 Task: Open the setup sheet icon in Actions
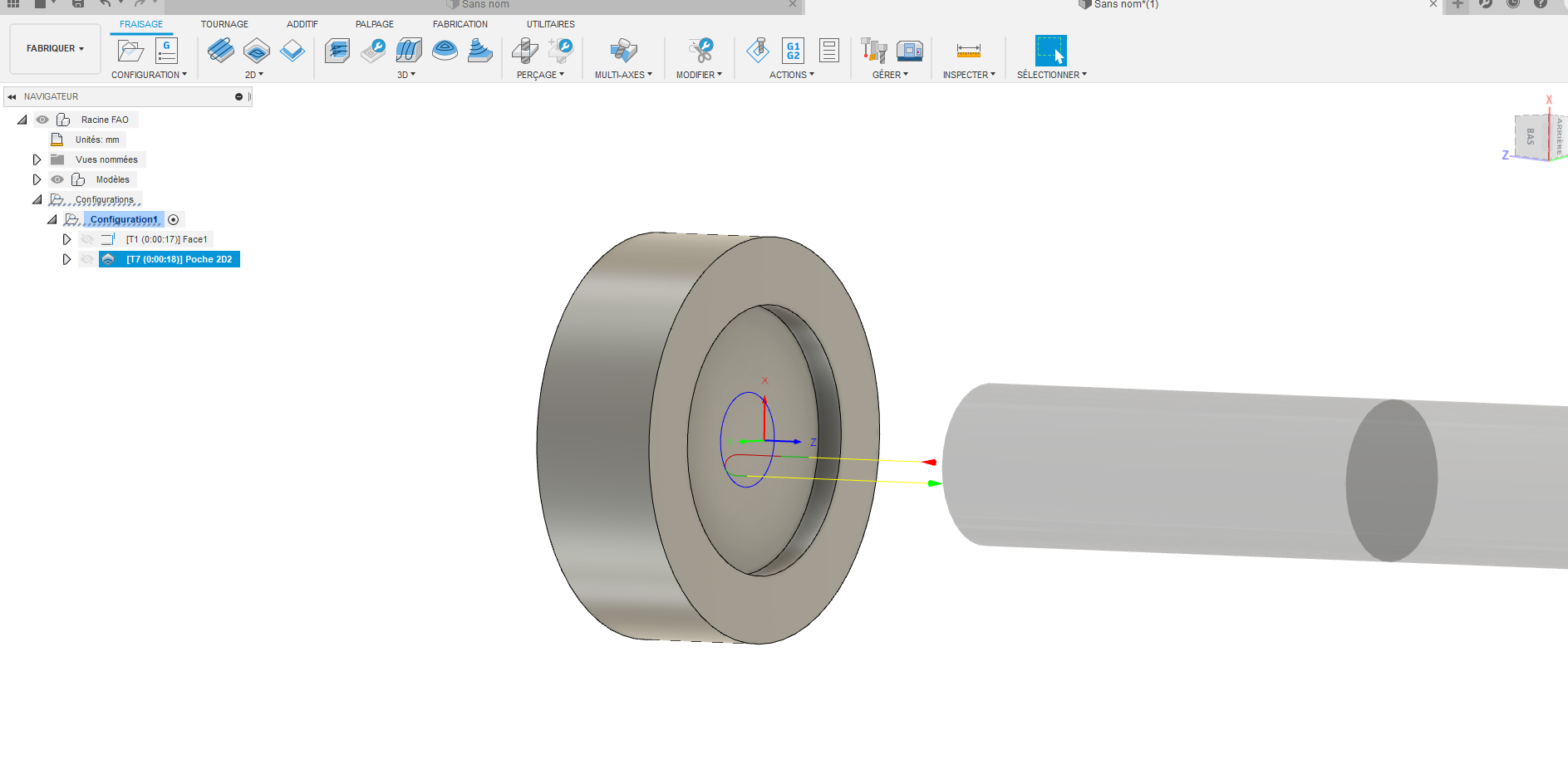829,51
